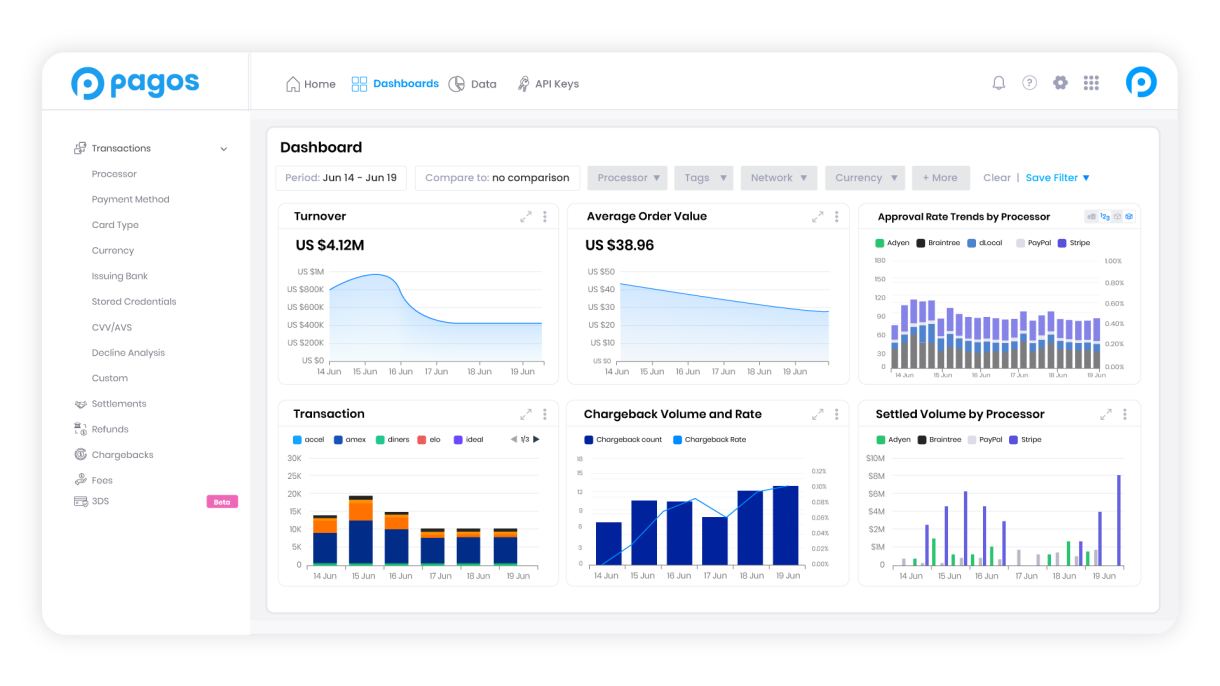Expand the Settled Volume by Processor chart
This screenshot has height=686, width=1220.
[1106, 414]
